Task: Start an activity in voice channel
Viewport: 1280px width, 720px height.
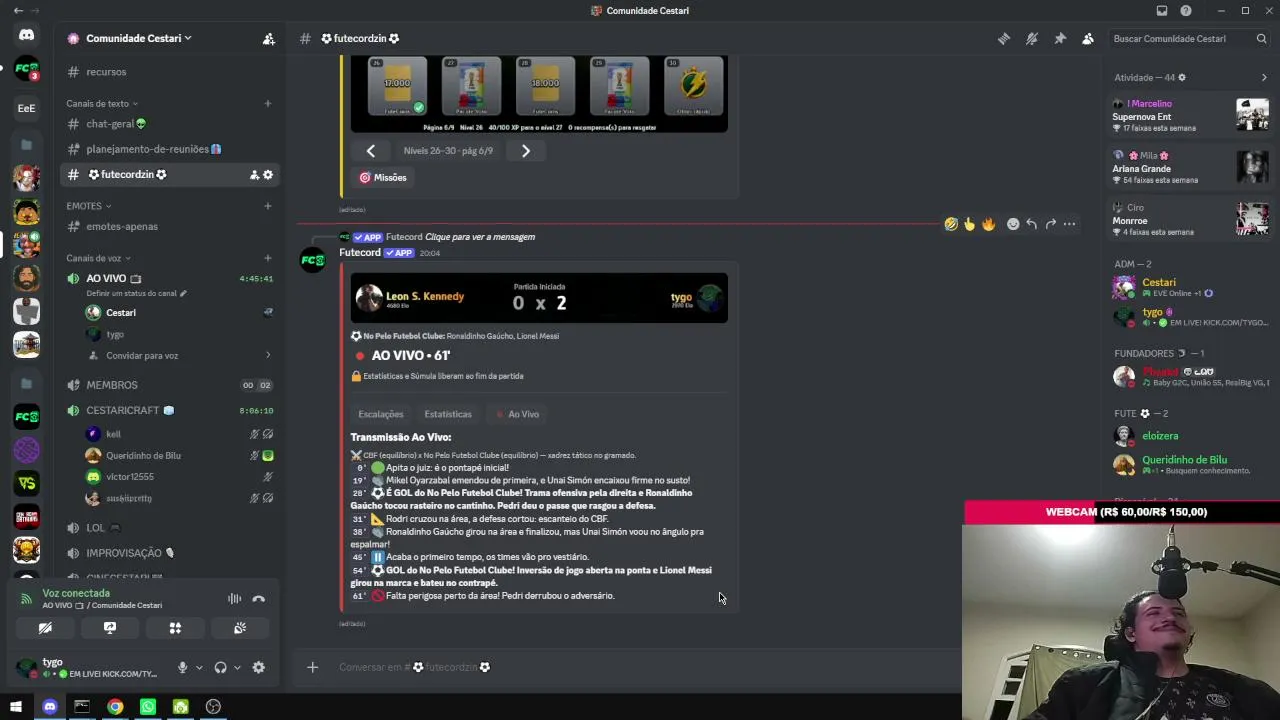Action: pos(175,628)
